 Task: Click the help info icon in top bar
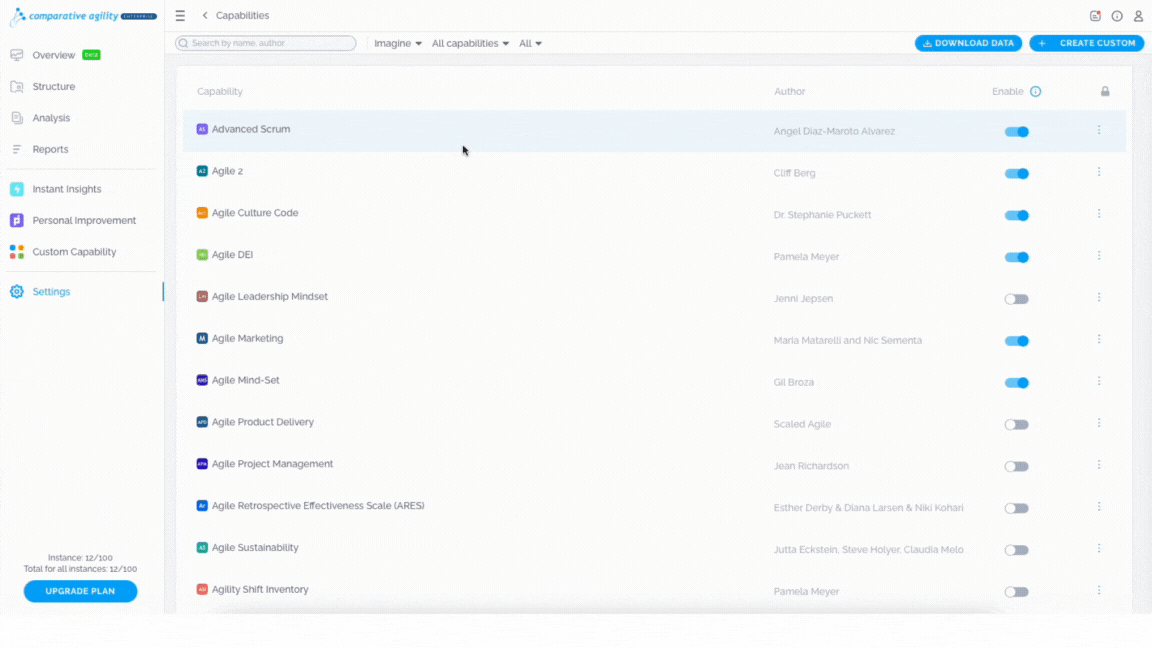tap(1117, 15)
